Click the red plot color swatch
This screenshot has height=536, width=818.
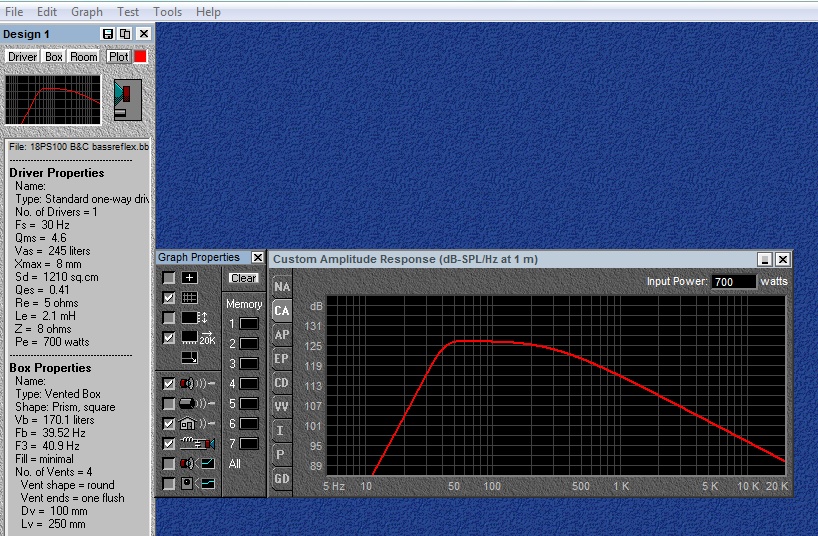click(140, 56)
